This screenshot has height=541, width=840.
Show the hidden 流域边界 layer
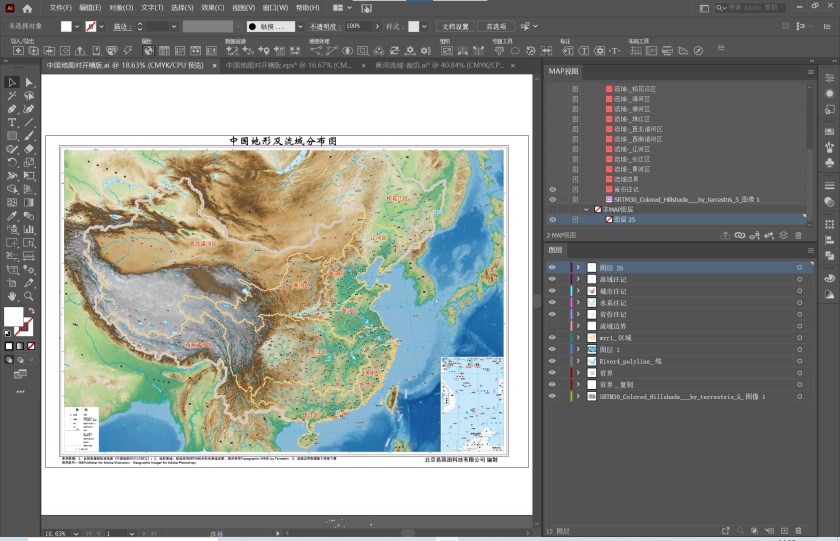[552, 326]
